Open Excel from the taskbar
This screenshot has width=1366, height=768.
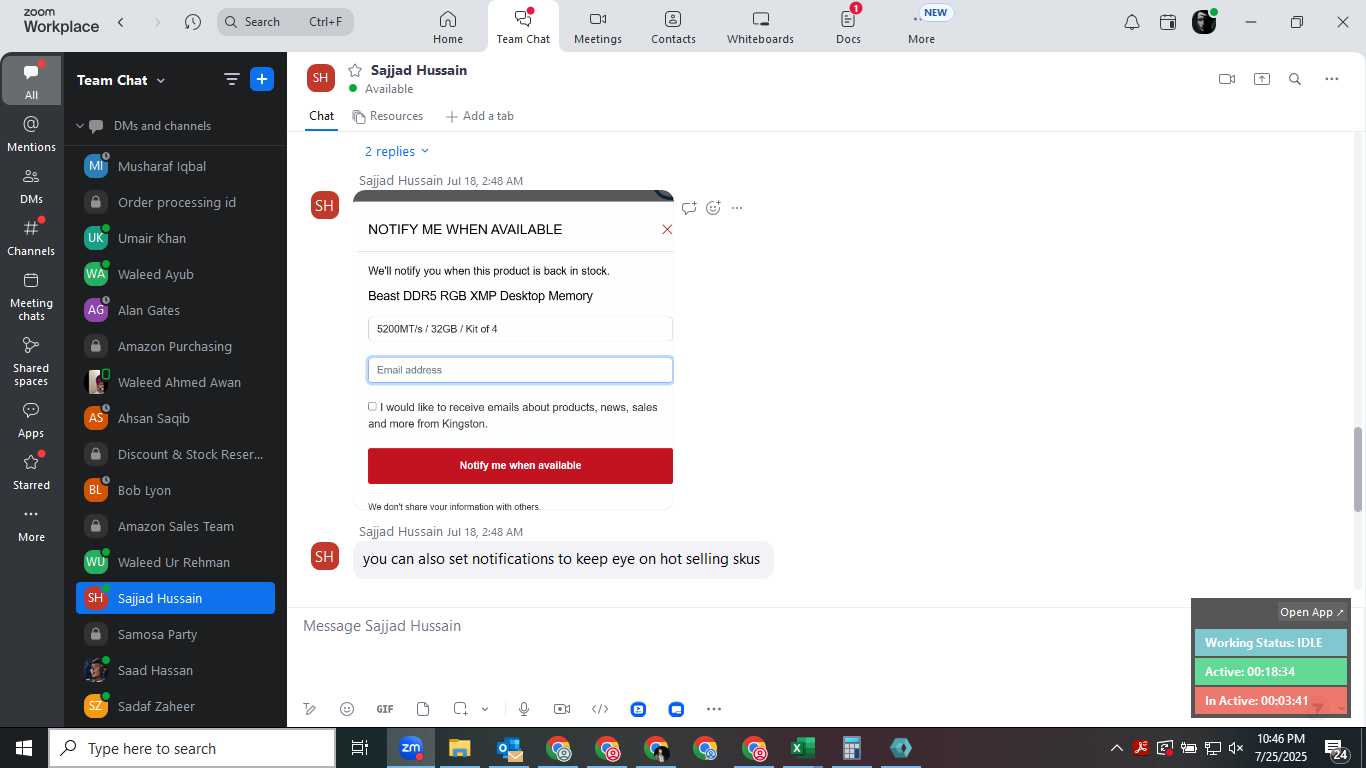802,748
